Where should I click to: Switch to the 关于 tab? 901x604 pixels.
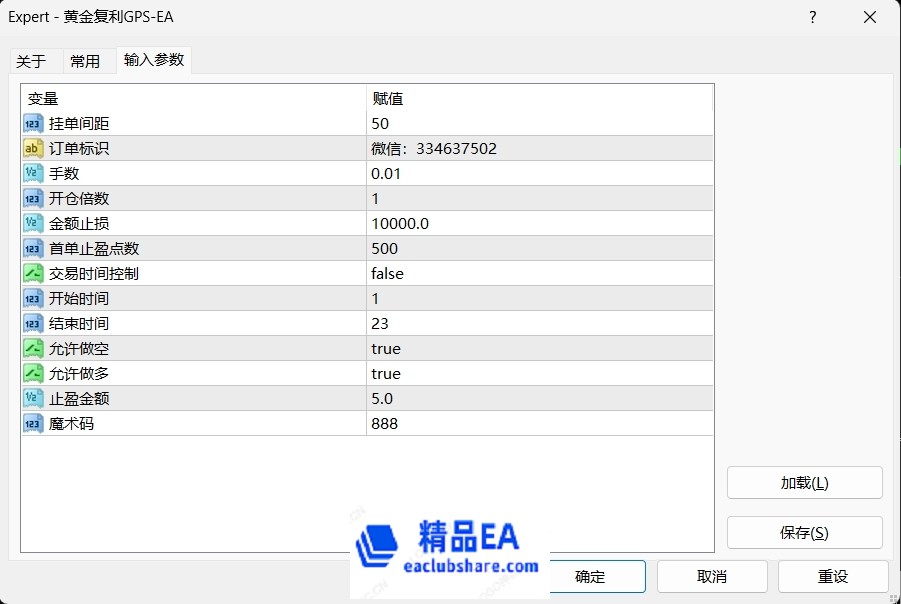tap(31, 61)
